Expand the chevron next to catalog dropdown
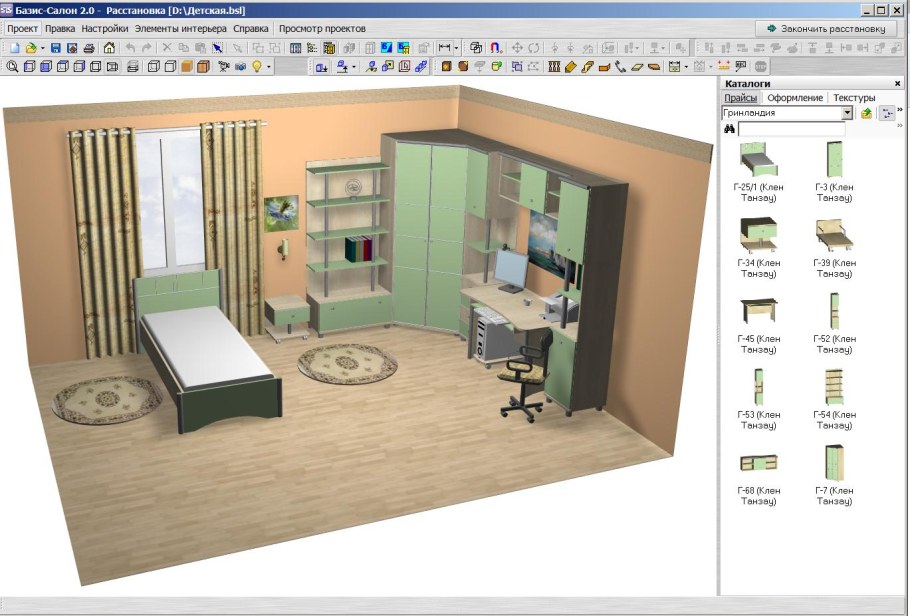910x616 pixels. tap(899, 110)
